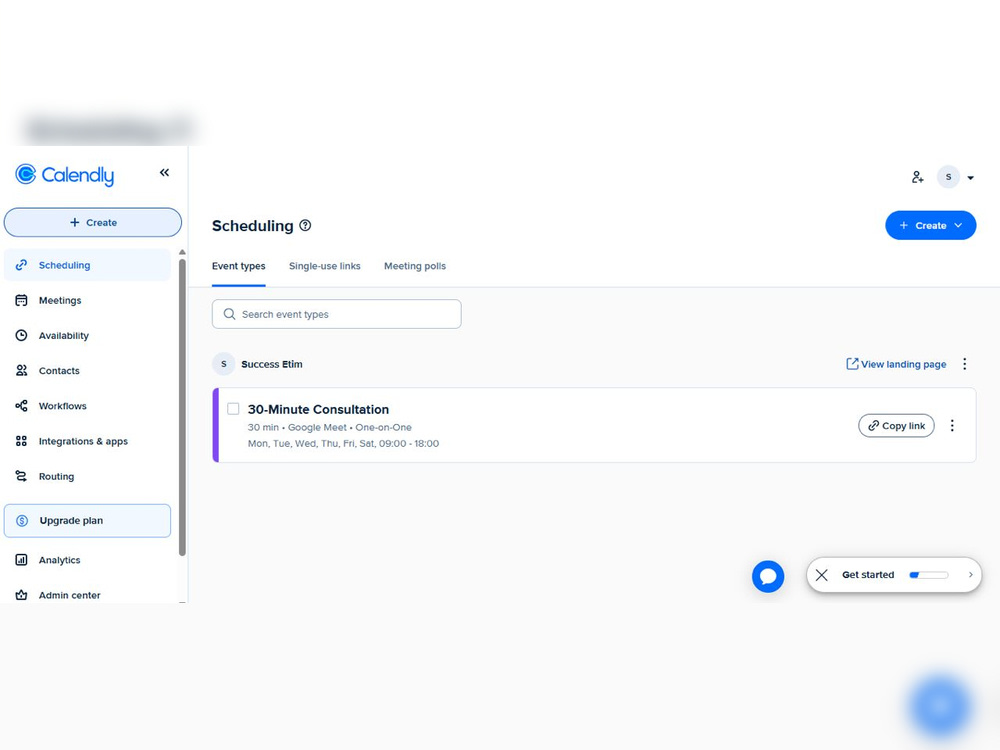
Task: Open 30-Minute Consultation options menu
Action: (952, 425)
